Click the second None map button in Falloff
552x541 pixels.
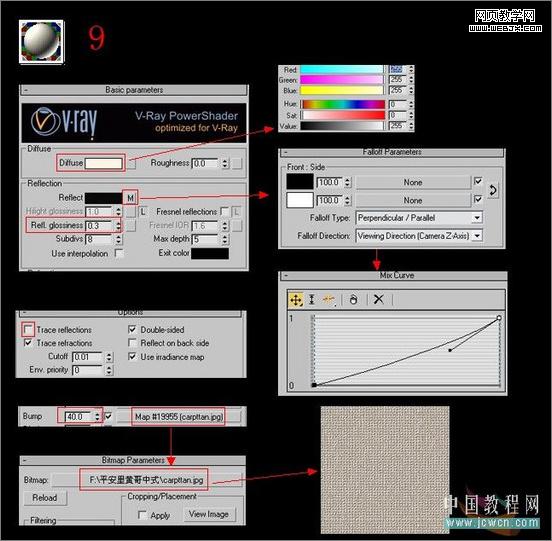click(413, 200)
